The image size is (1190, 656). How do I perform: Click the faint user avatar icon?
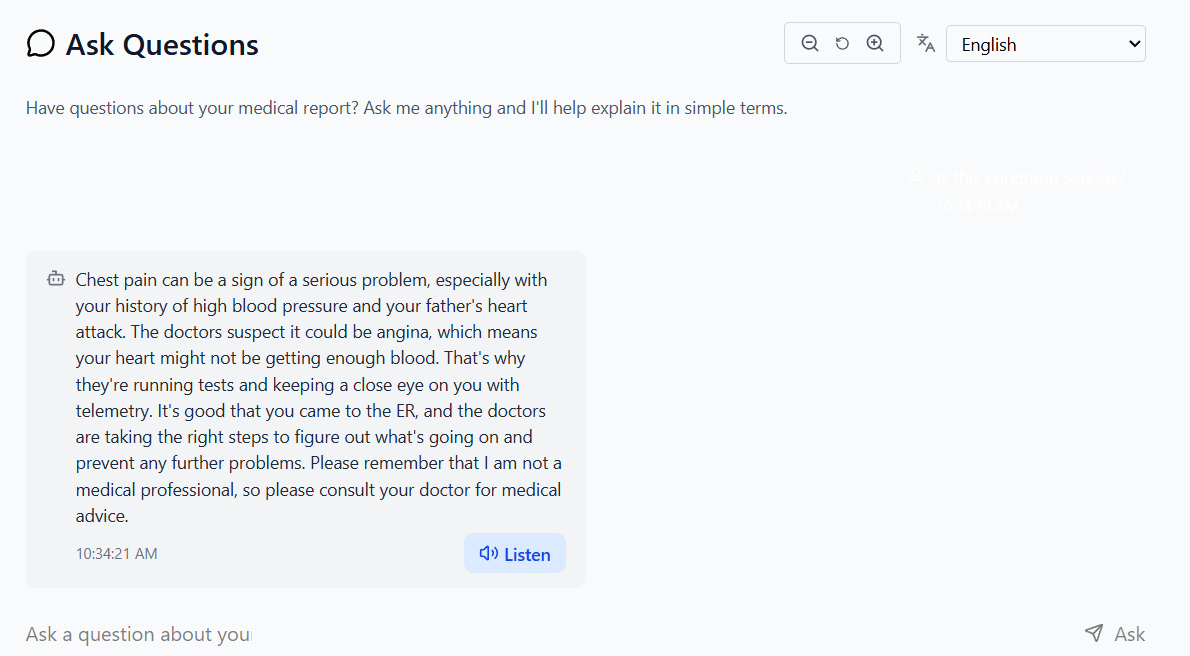click(916, 178)
